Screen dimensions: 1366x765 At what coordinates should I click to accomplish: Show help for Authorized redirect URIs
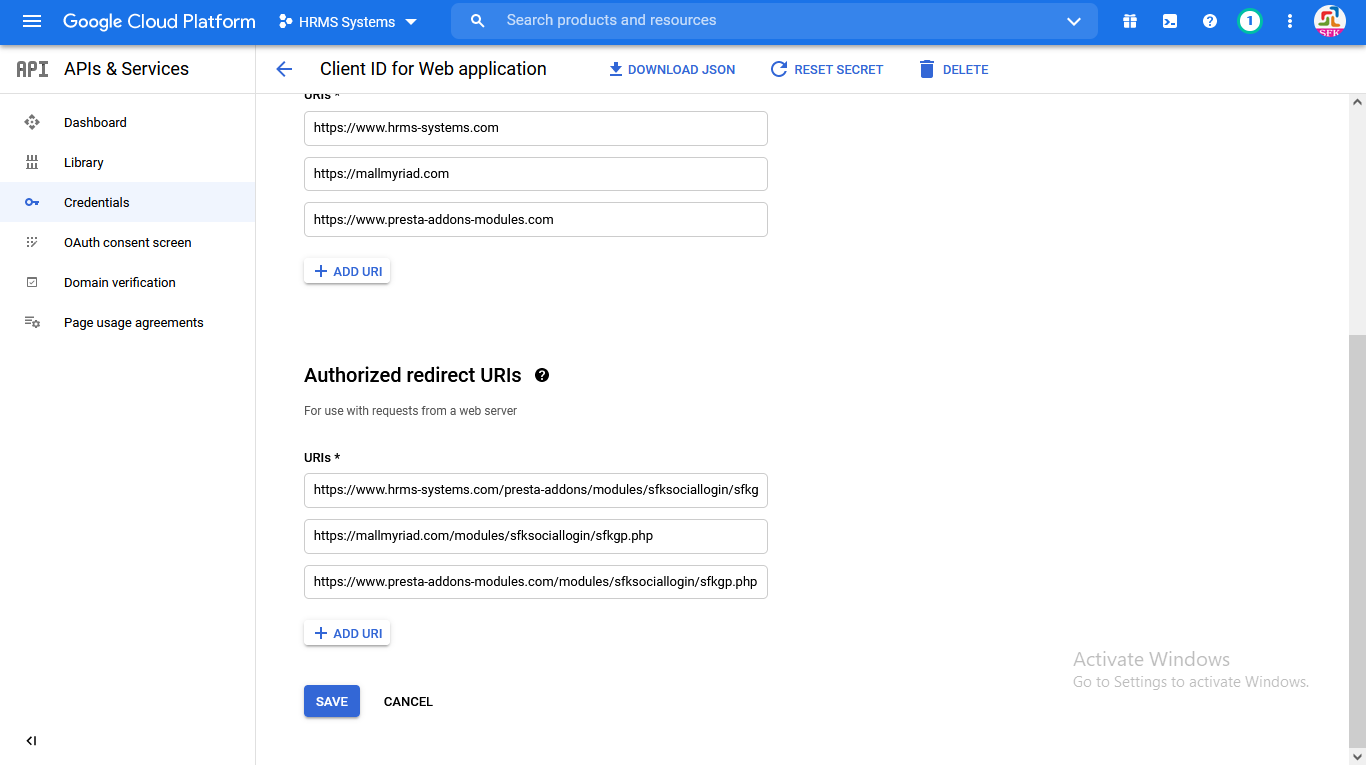pyautogui.click(x=542, y=375)
